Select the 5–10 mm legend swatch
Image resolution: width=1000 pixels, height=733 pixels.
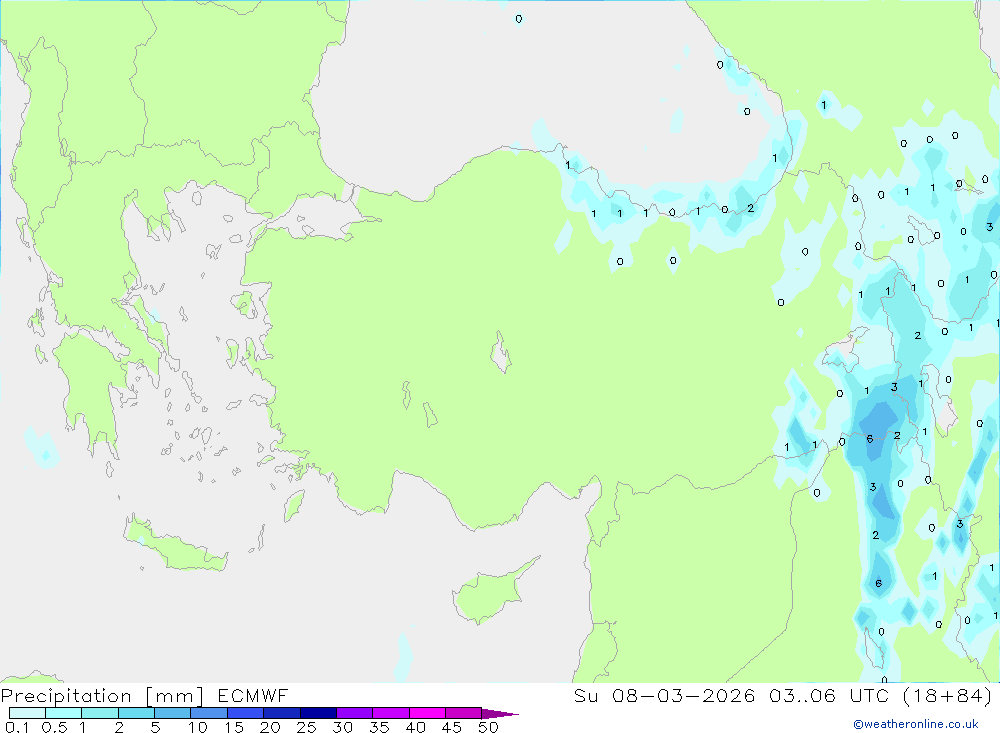point(173,713)
